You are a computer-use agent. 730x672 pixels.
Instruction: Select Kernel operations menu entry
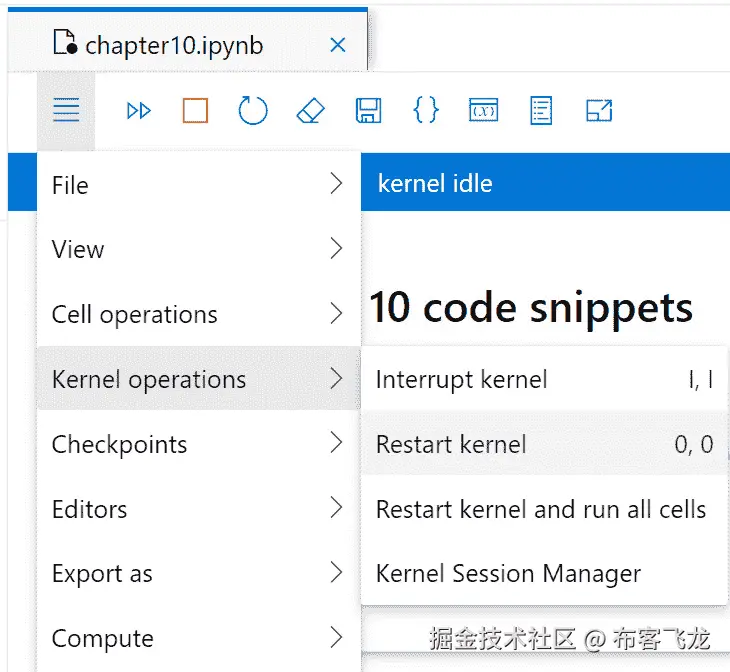click(x=199, y=379)
